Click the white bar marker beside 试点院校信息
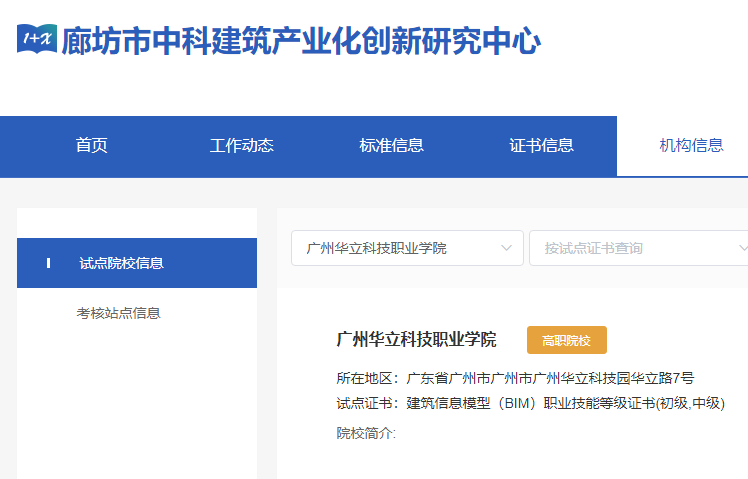 pos(48,263)
